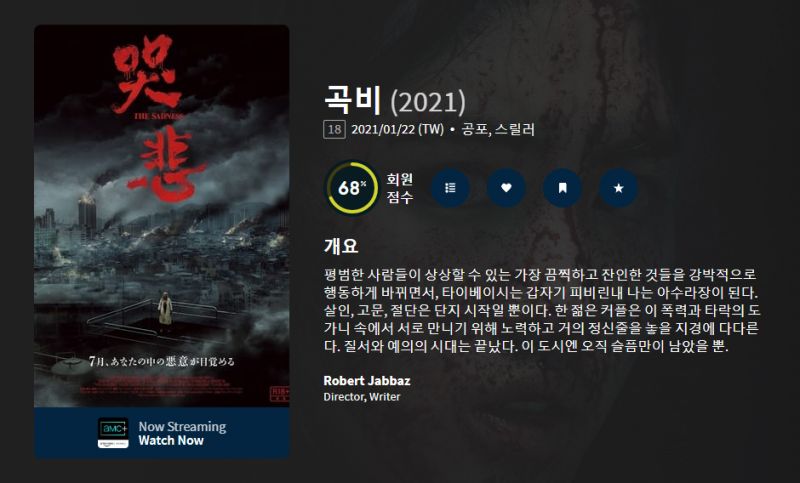Click the 2021/01/22 (TW) release date
This screenshot has width=800, height=483.
tap(397, 130)
